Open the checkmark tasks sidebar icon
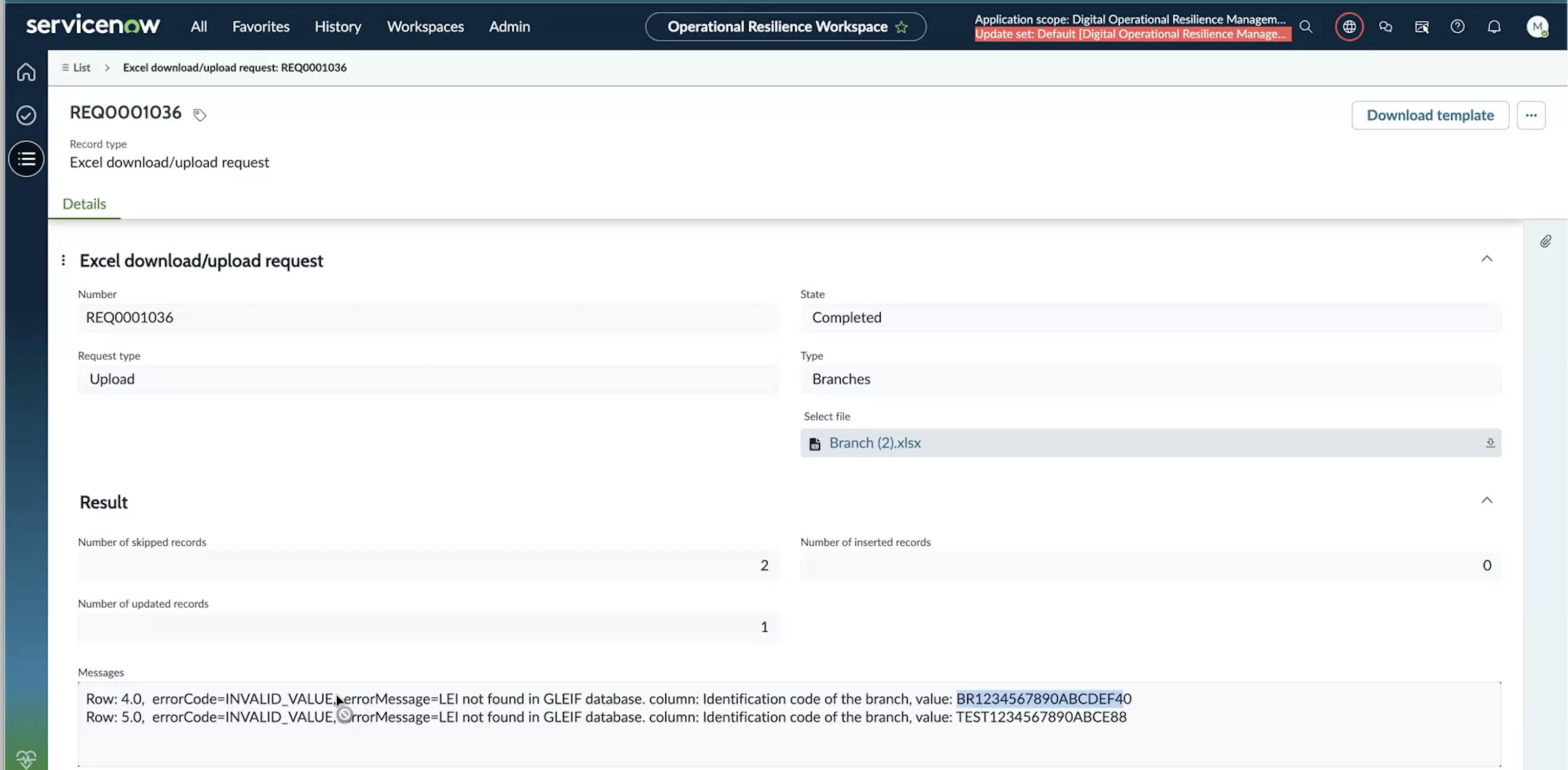The image size is (1568, 770). (x=26, y=115)
